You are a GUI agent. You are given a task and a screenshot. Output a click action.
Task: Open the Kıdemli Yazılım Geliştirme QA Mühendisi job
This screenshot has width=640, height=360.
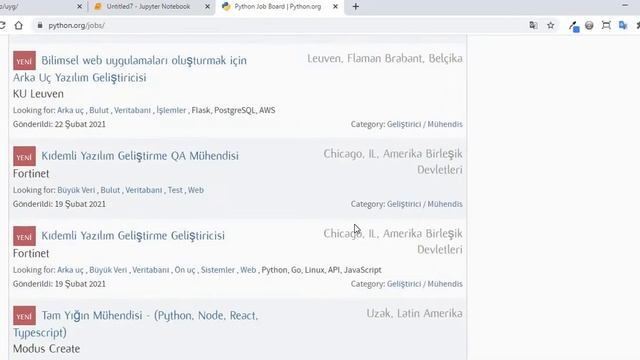(x=140, y=156)
